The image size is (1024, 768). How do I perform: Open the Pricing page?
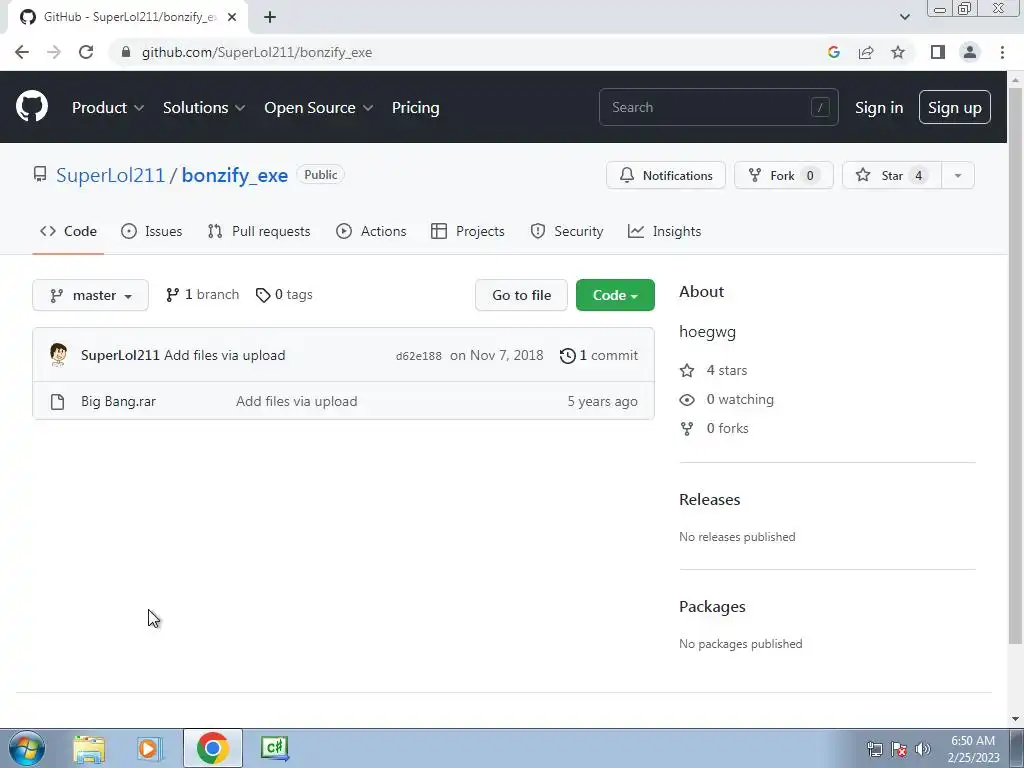[x=415, y=108]
